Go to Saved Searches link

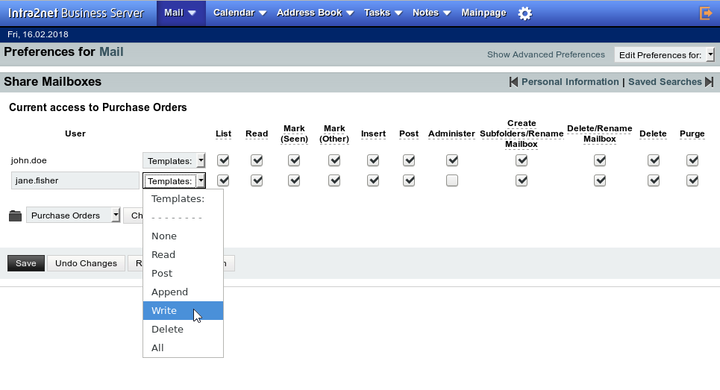click(665, 82)
